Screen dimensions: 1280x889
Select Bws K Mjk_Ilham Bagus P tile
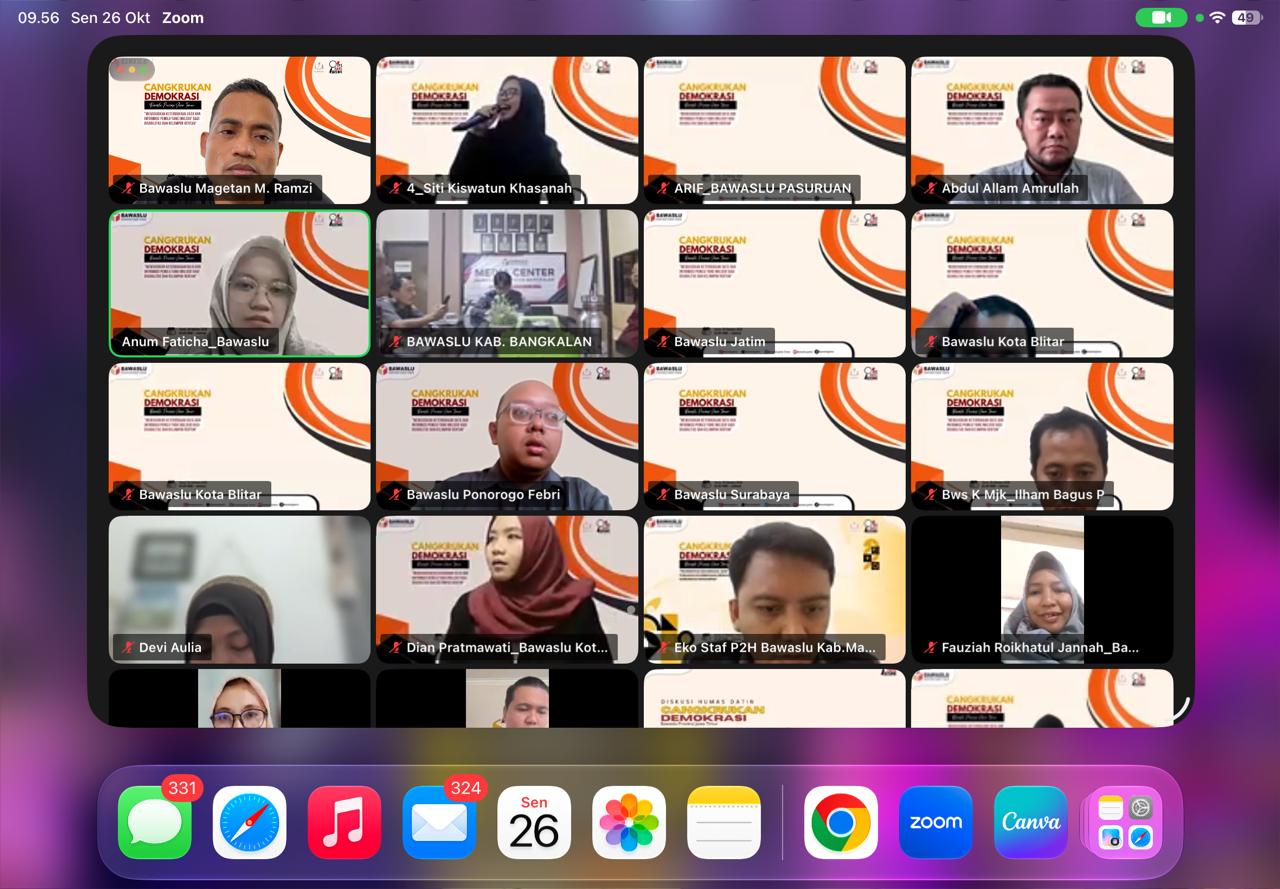click(1042, 436)
